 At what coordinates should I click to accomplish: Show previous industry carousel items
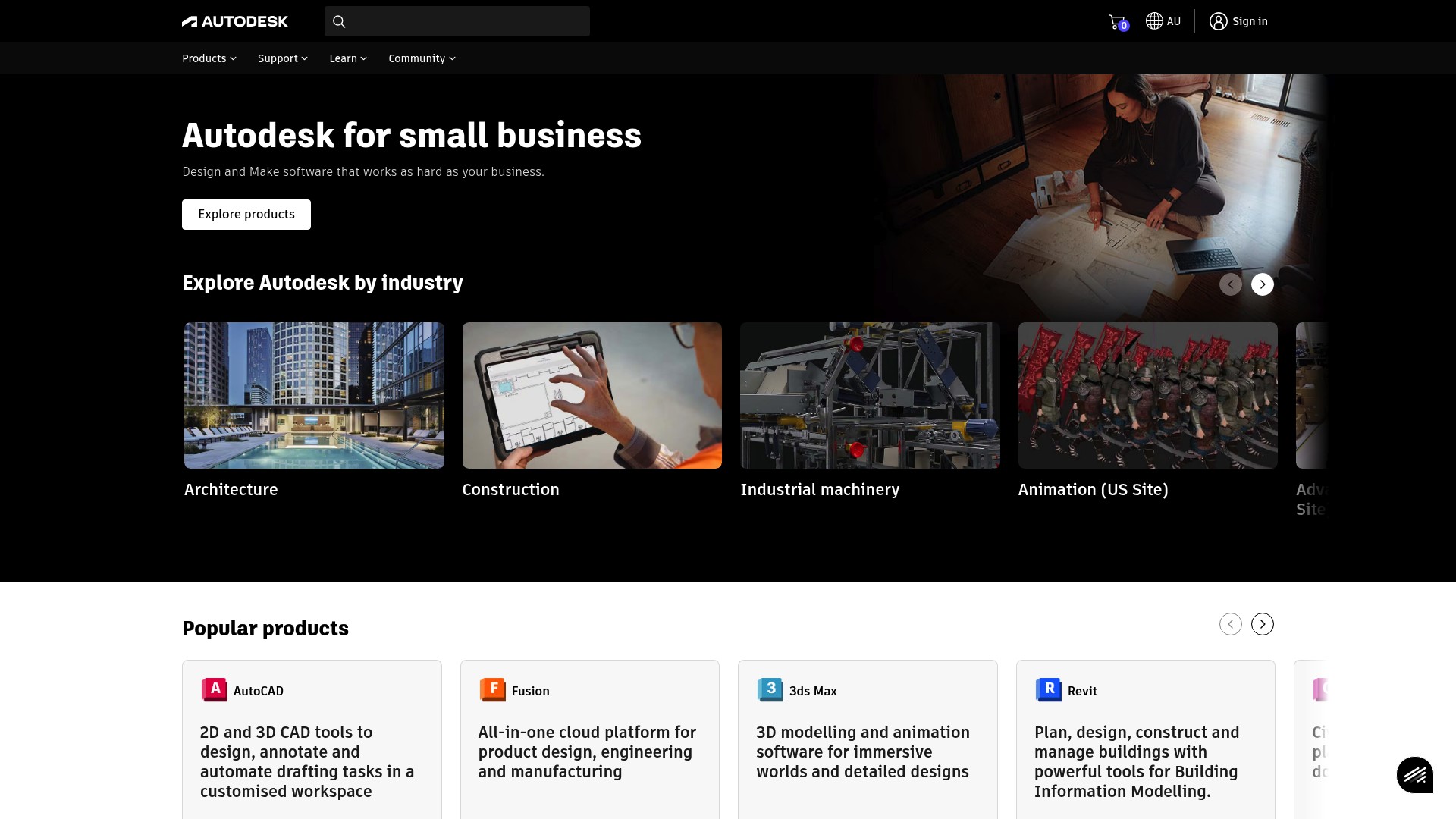[x=1231, y=284]
